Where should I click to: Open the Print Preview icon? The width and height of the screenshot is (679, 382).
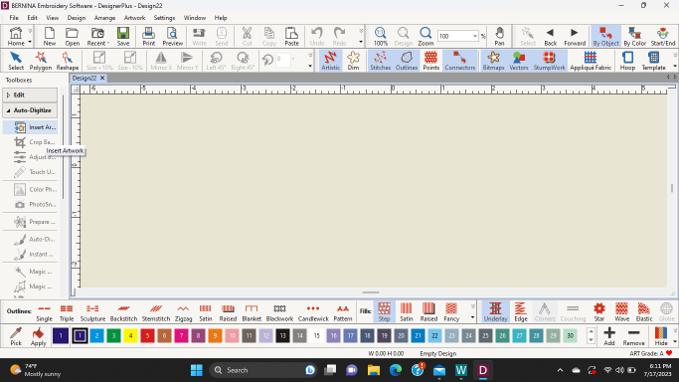pos(172,37)
